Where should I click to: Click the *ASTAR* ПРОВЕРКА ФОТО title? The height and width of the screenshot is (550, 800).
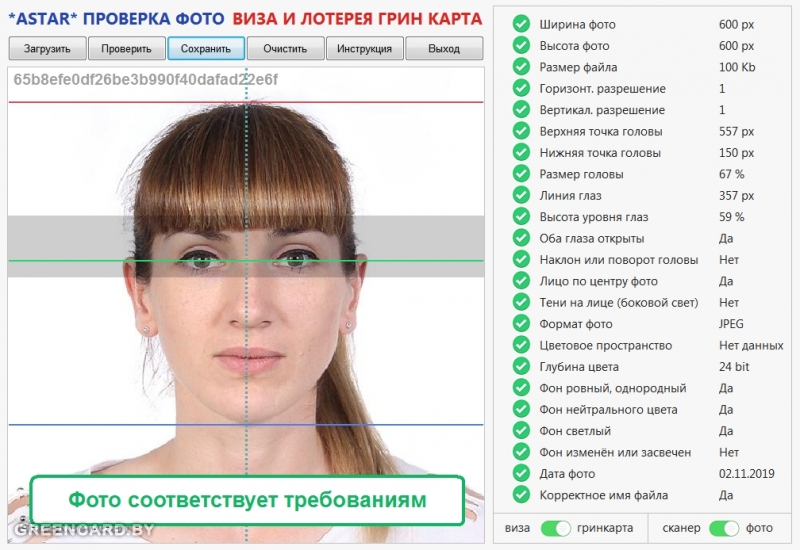116,19
